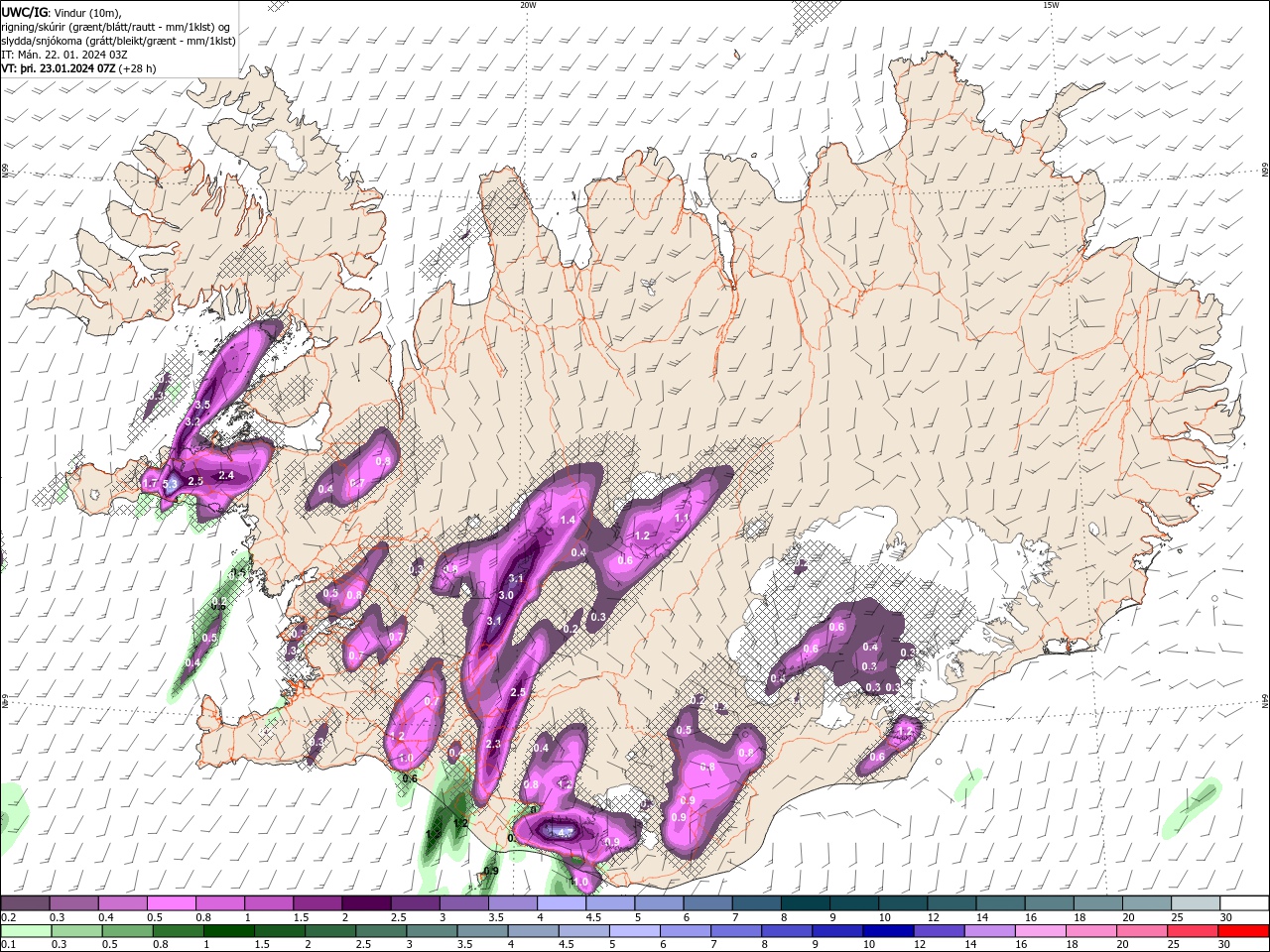Click the '0.1' label in the bottom legend row
Image resolution: width=1270 pixels, height=952 pixels.
click(x=9, y=944)
